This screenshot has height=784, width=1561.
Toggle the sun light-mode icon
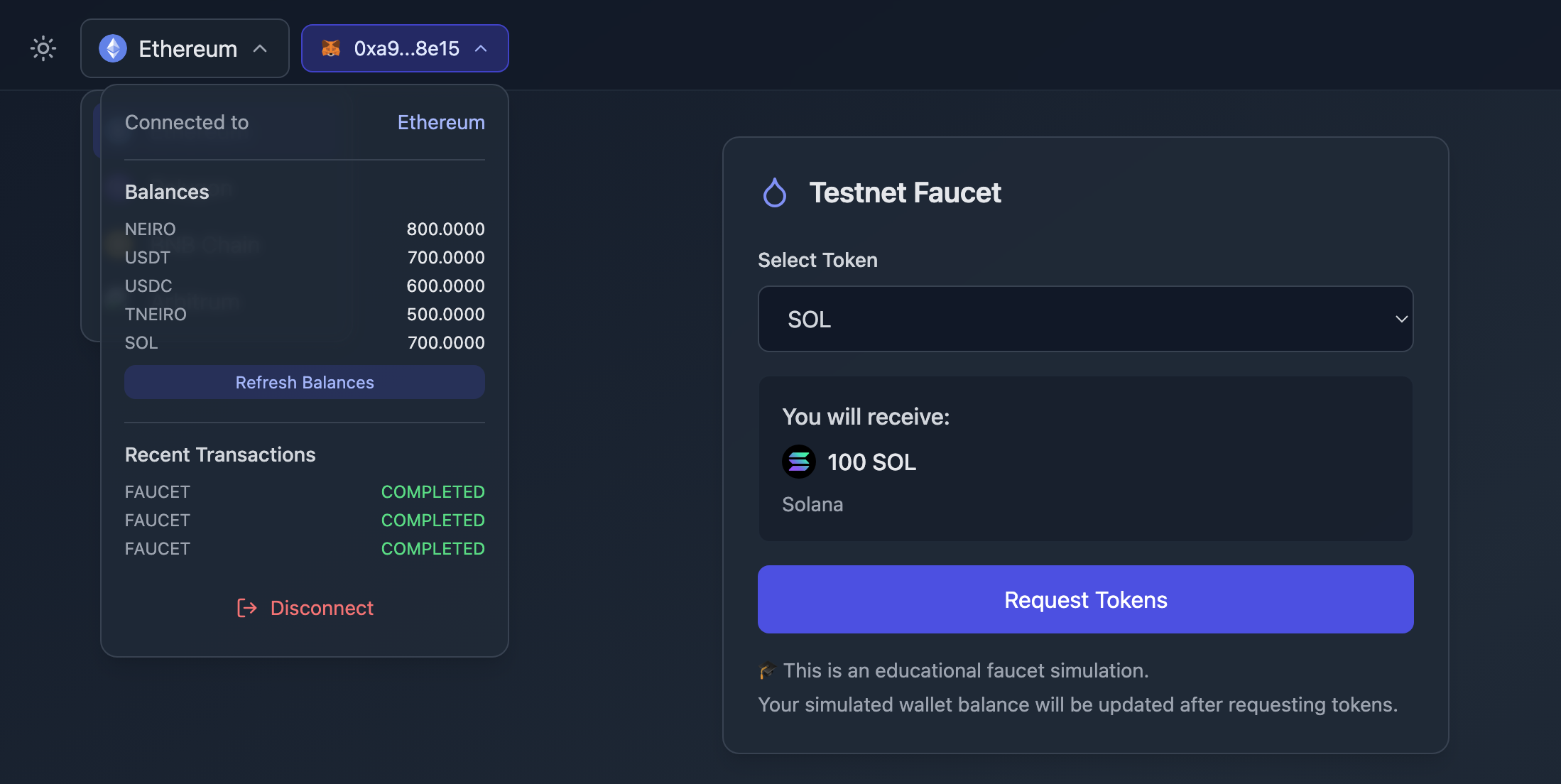pos(43,48)
